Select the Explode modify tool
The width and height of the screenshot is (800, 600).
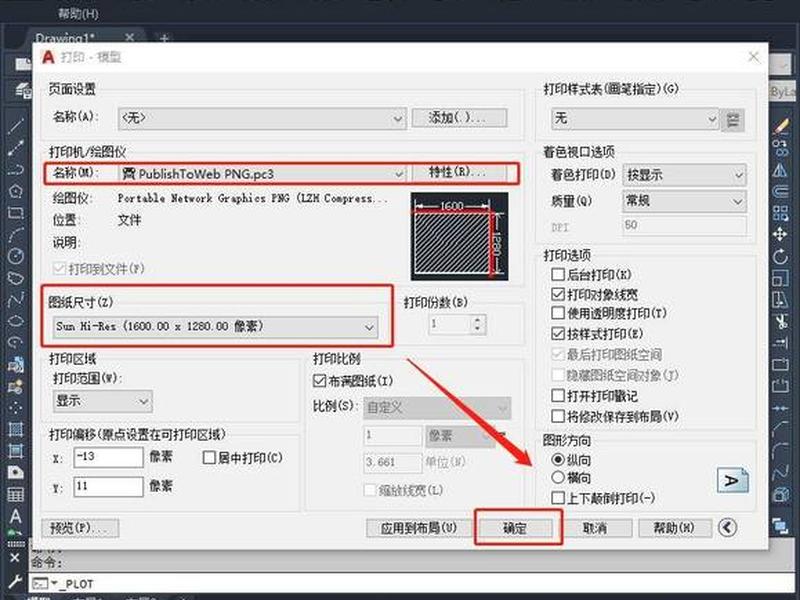click(x=781, y=494)
